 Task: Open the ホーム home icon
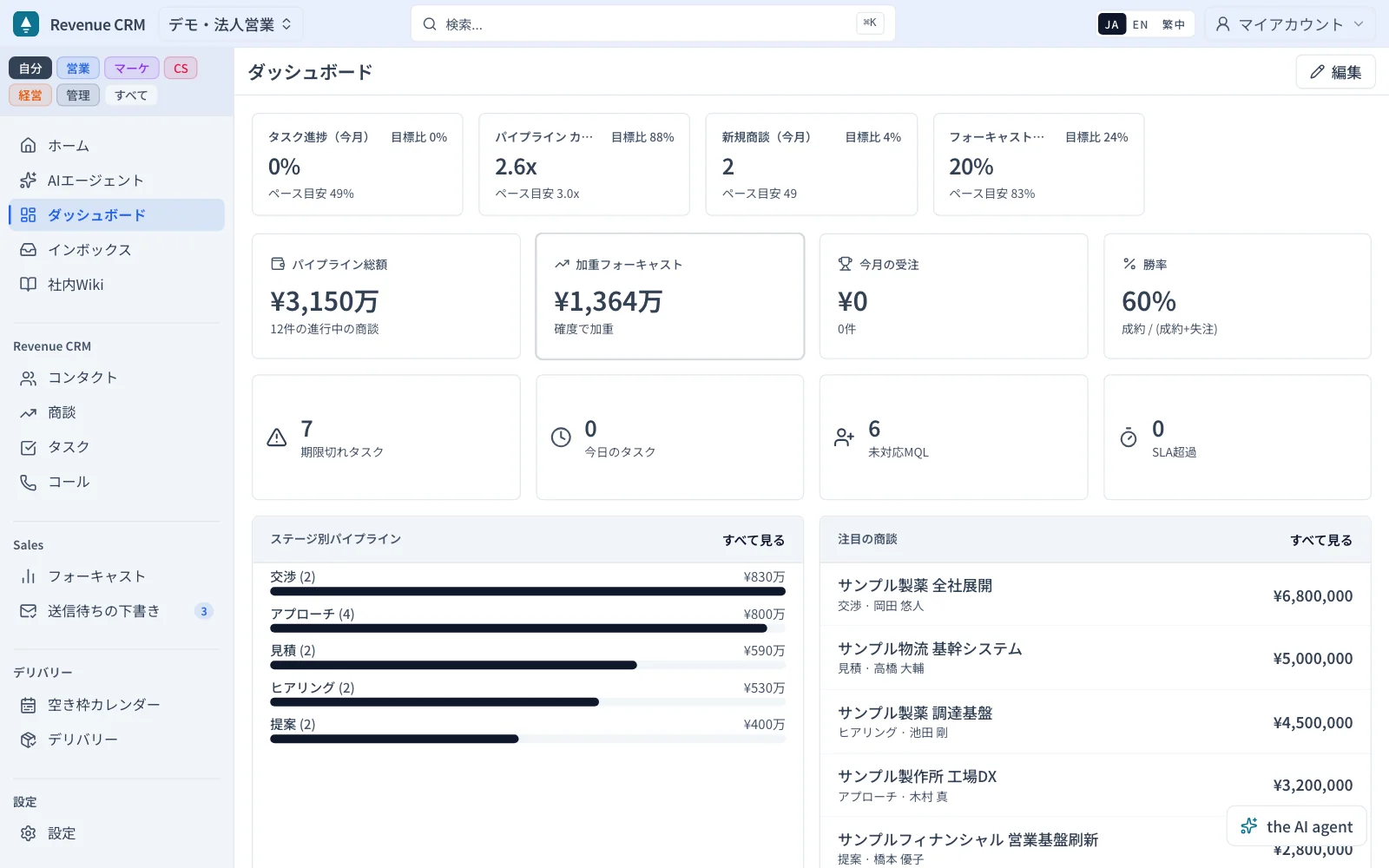click(29, 146)
